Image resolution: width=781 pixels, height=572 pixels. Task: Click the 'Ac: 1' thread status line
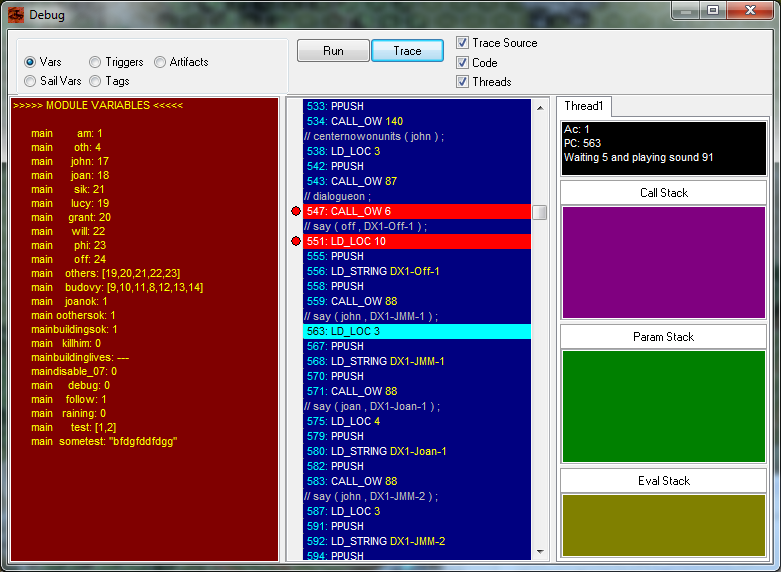[576, 129]
